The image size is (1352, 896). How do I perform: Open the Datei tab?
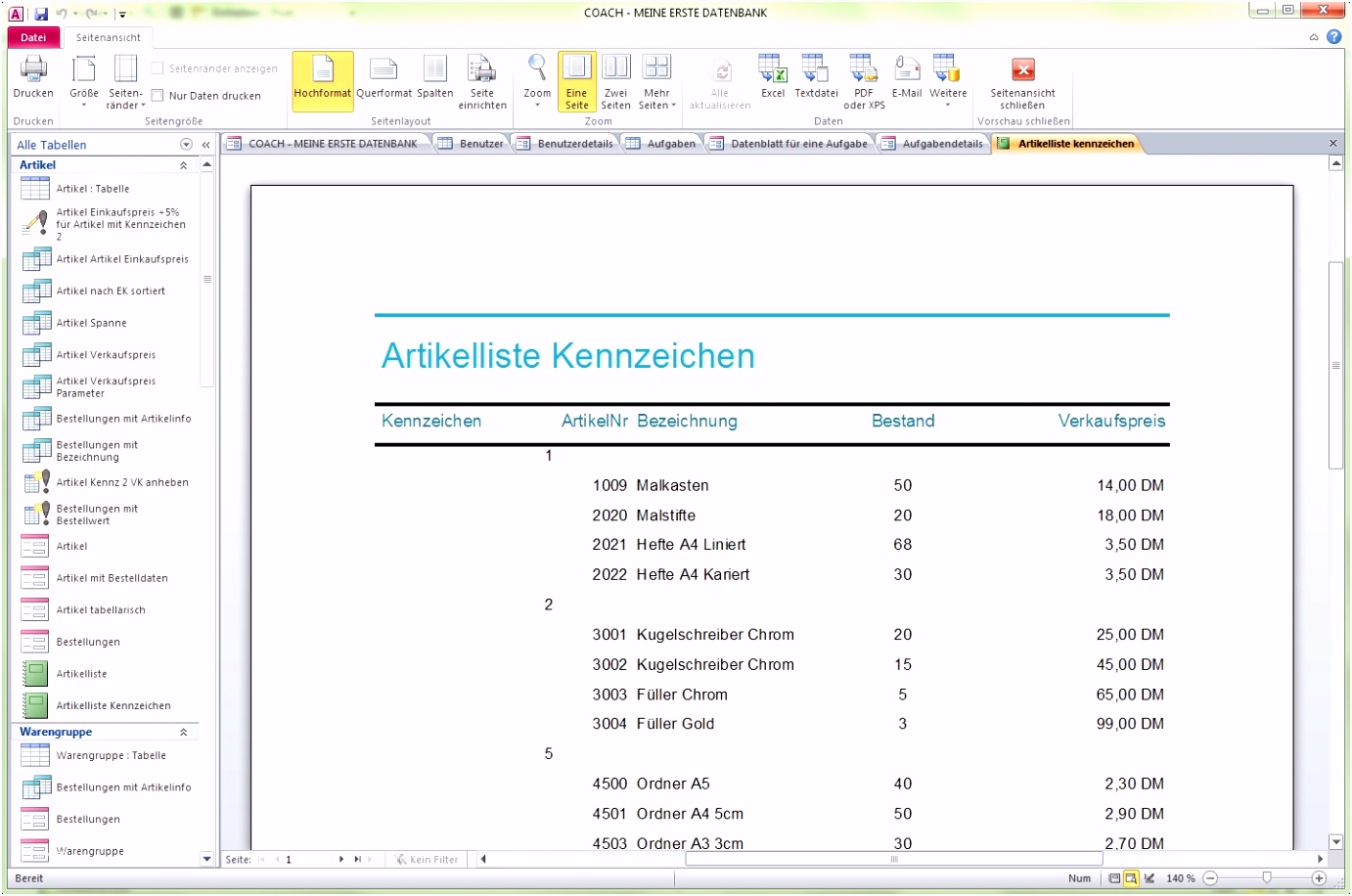click(33, 37)
